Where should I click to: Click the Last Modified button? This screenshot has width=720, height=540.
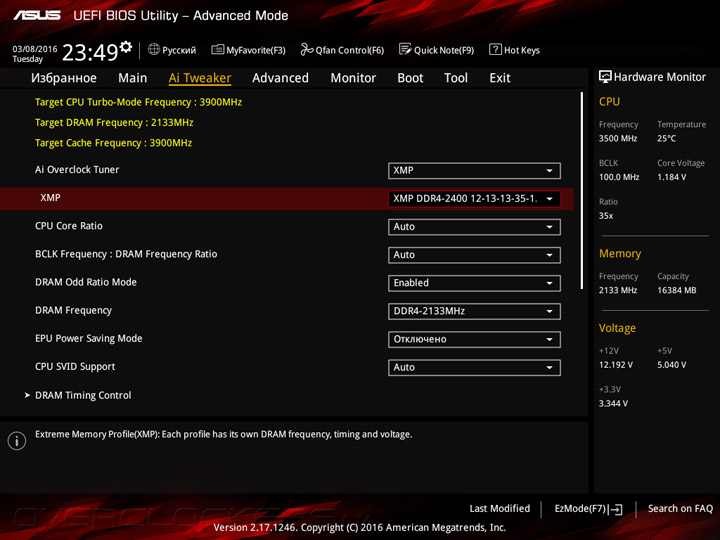500,508
